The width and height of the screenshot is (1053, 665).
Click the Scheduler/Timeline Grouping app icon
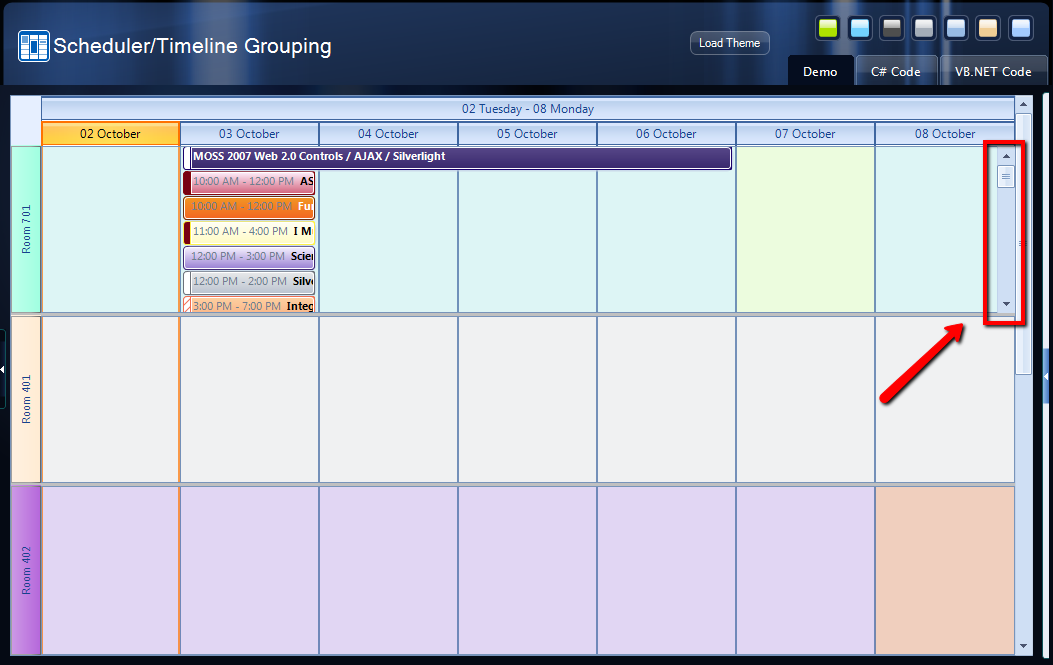coord(34,46)
